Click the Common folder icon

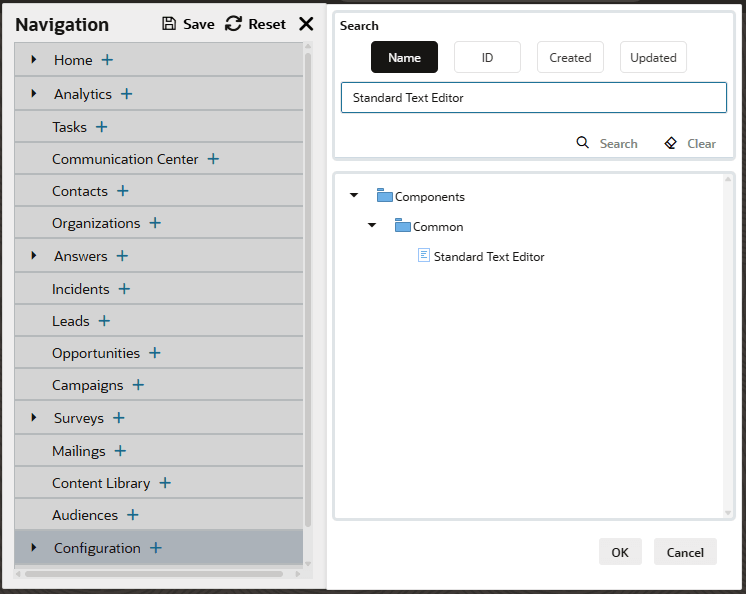pos(402,225)
